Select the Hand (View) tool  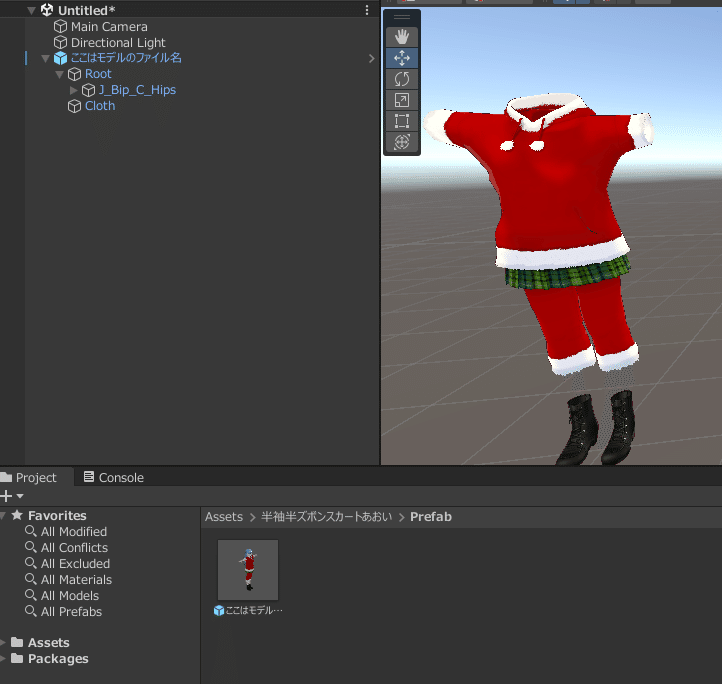402,37
